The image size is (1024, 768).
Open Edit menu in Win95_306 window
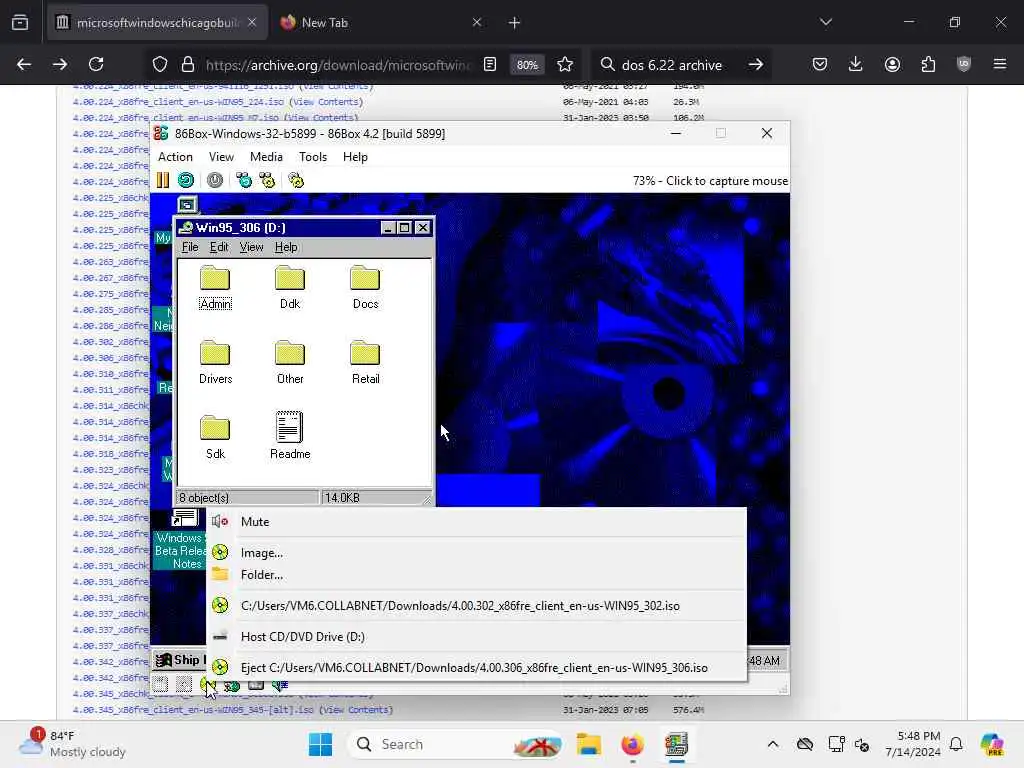(x=219, y=247)
